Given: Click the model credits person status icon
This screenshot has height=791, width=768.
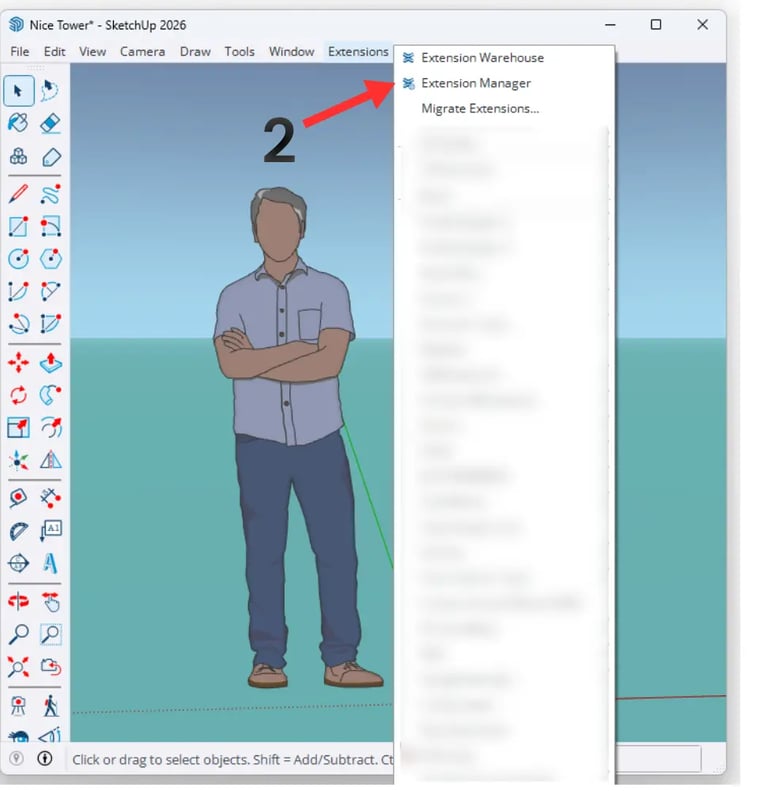Looking at the screenshot, I should (45, 758).
